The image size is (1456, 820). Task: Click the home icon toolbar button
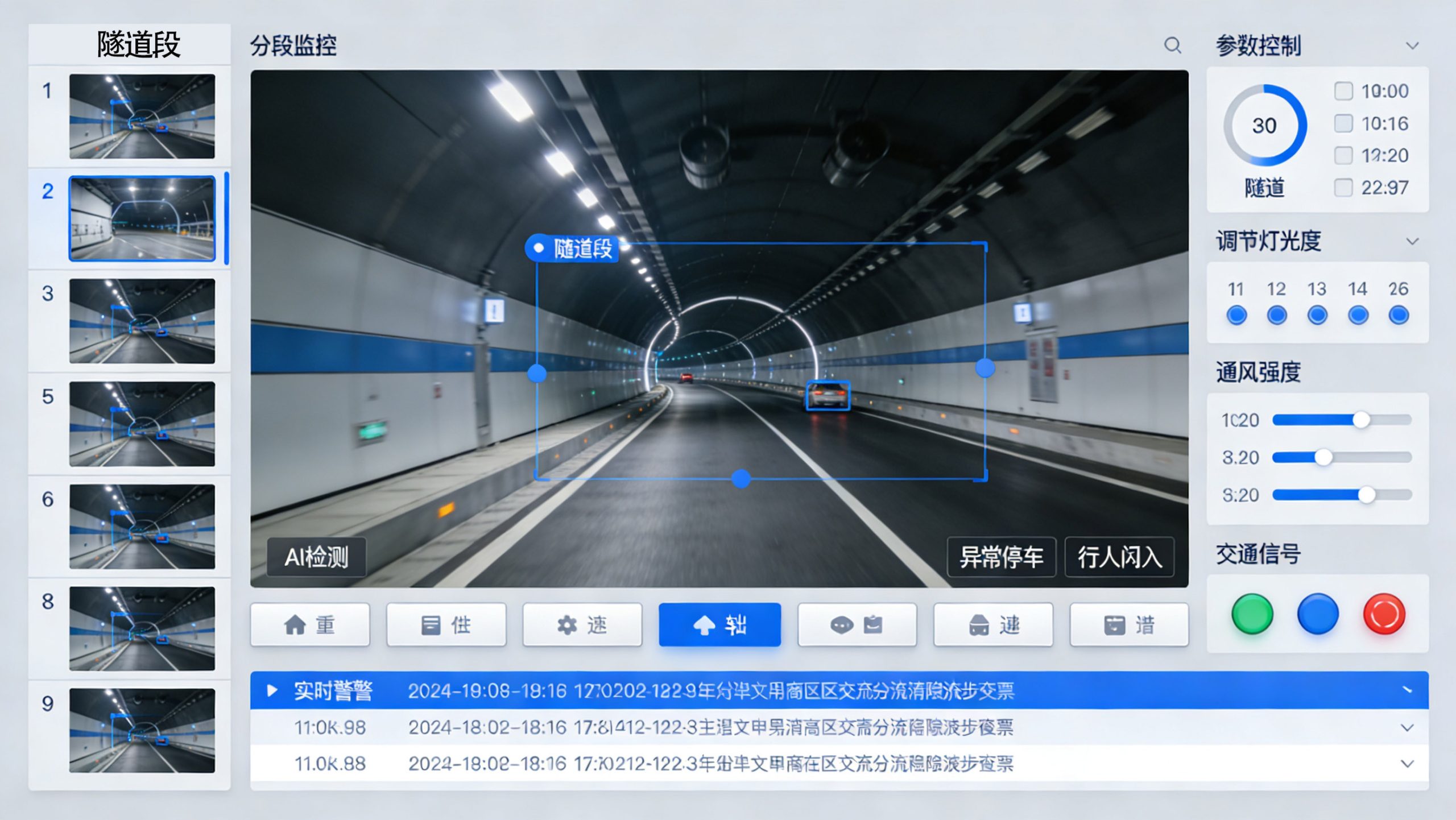click(x=310, y=625)
